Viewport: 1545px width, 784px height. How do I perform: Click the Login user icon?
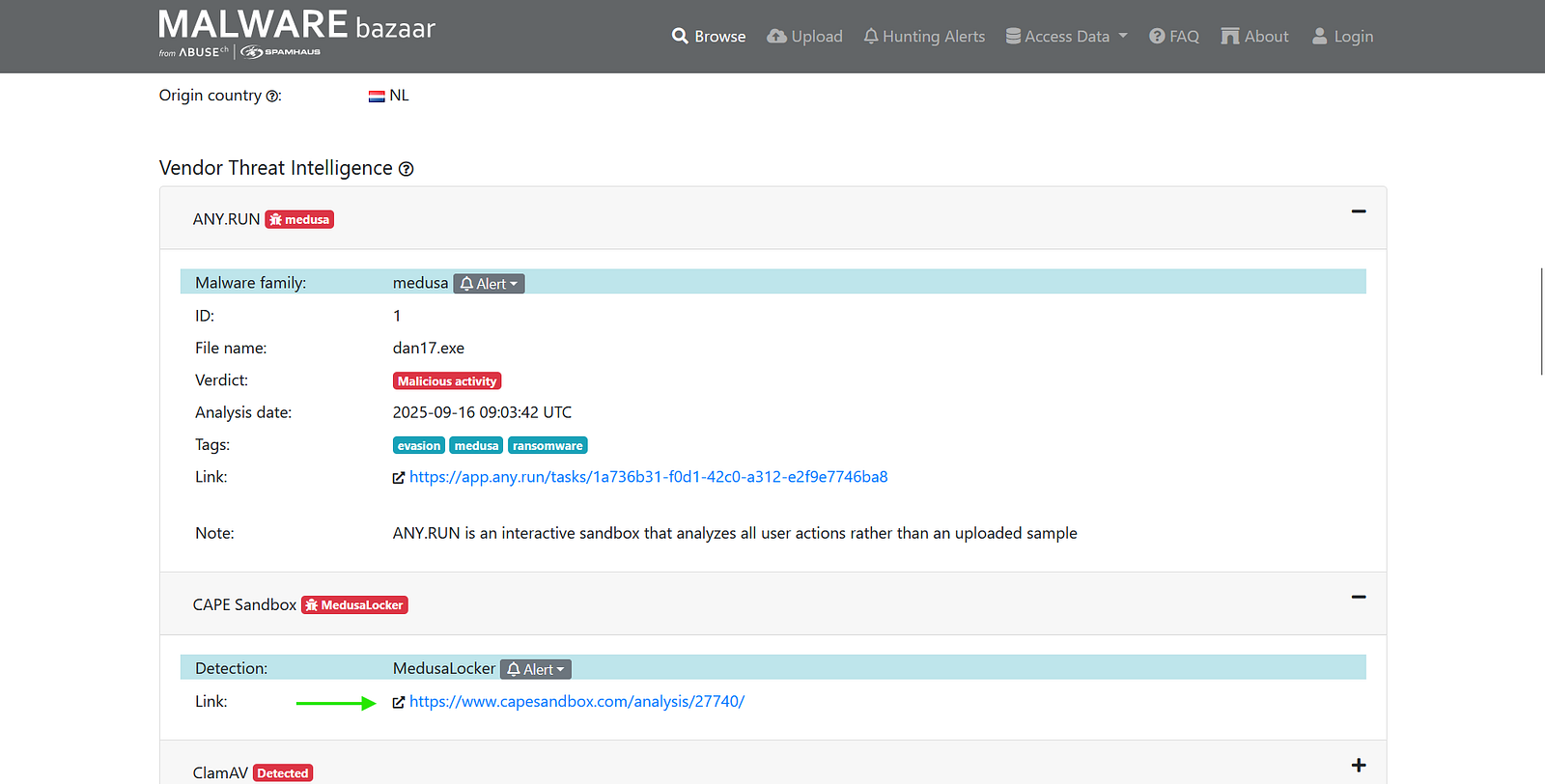[1320, 36]
